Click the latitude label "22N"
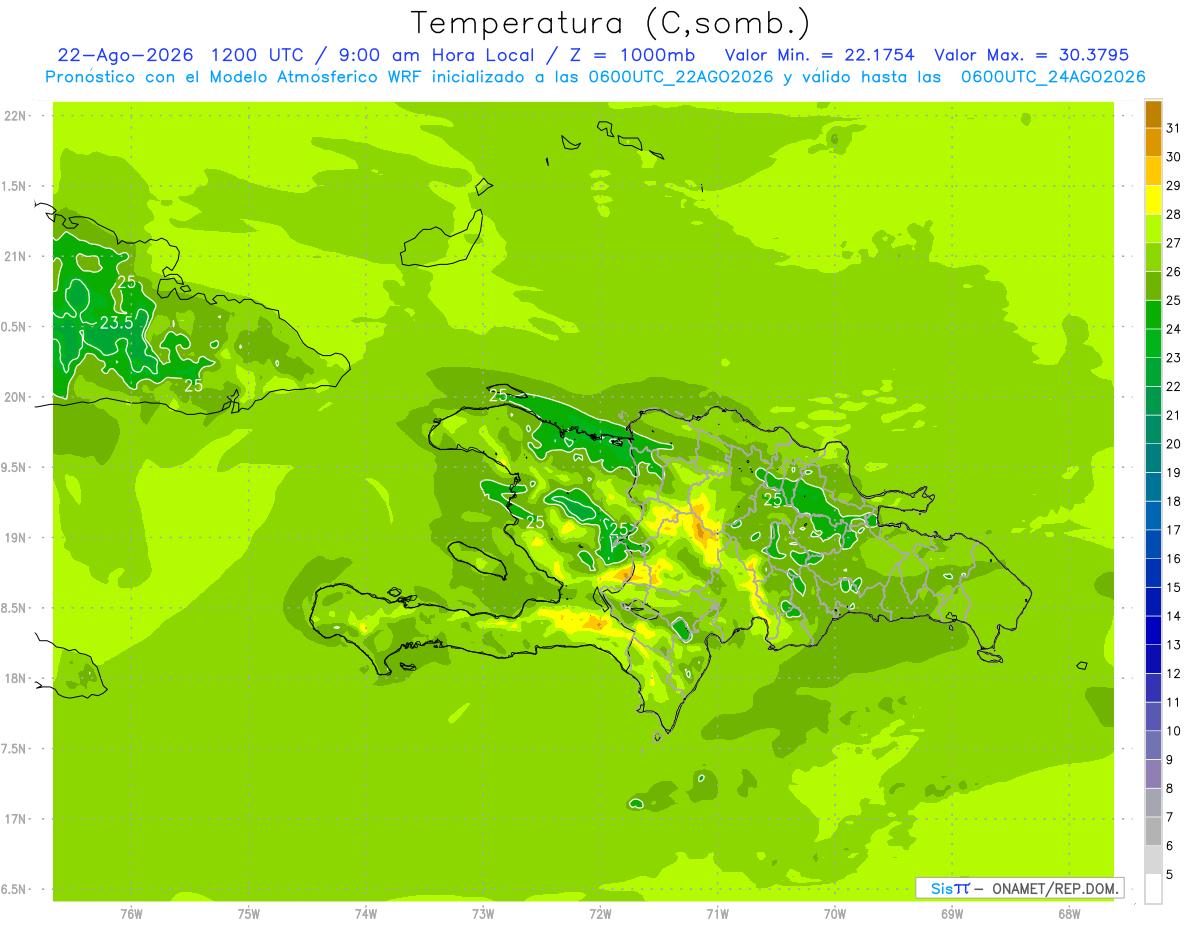1200x927 pixels. [x=17, y=116]
